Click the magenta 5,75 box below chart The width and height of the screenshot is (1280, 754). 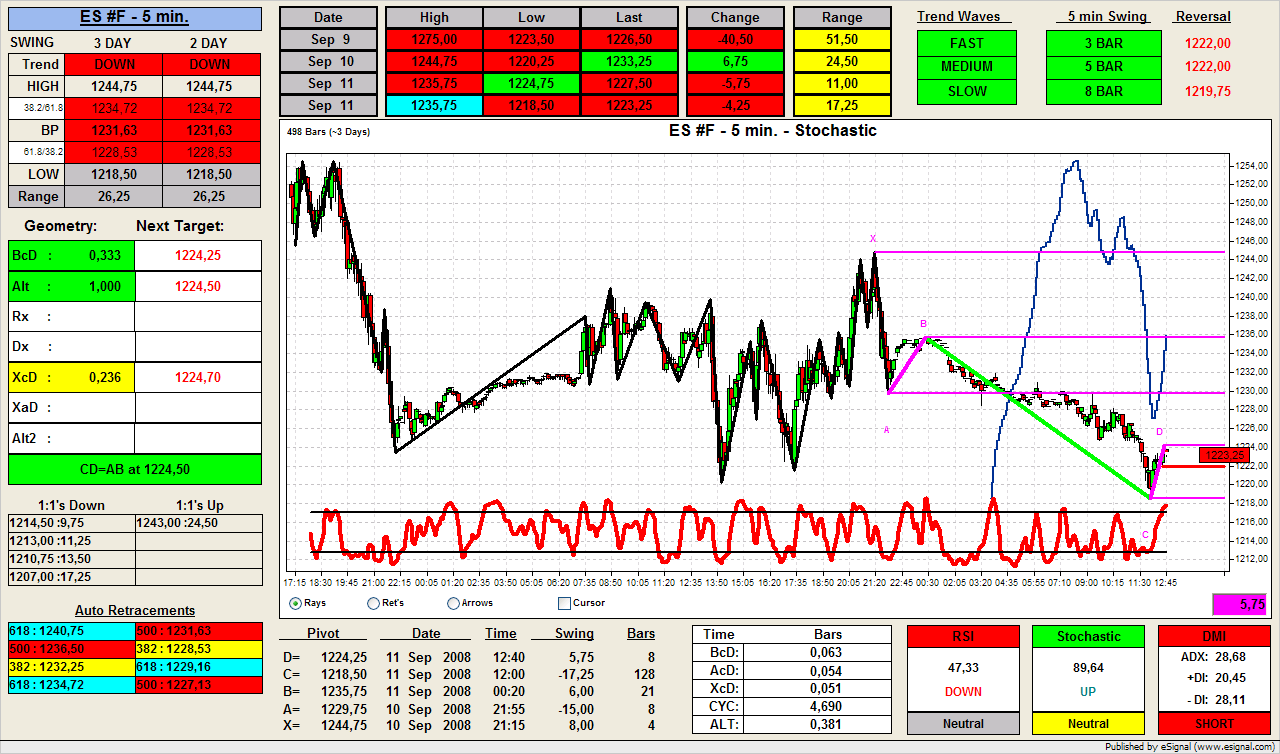pyautogui.click(x=1240, y=604)
